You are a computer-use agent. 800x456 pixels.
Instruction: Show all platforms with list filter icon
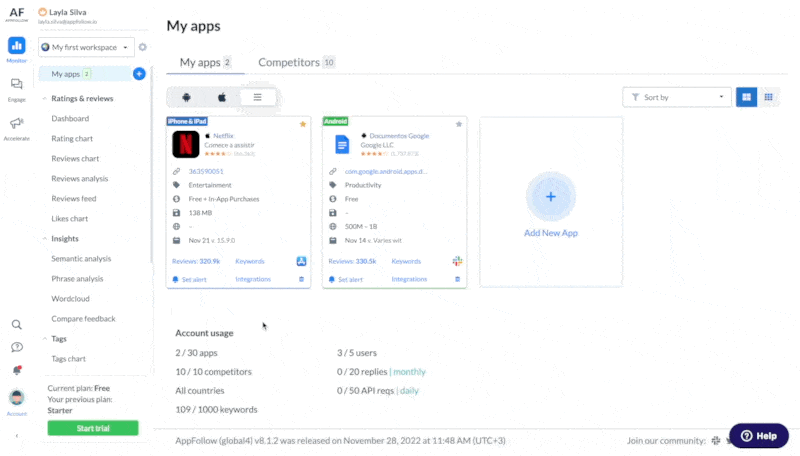coord(258,97)
